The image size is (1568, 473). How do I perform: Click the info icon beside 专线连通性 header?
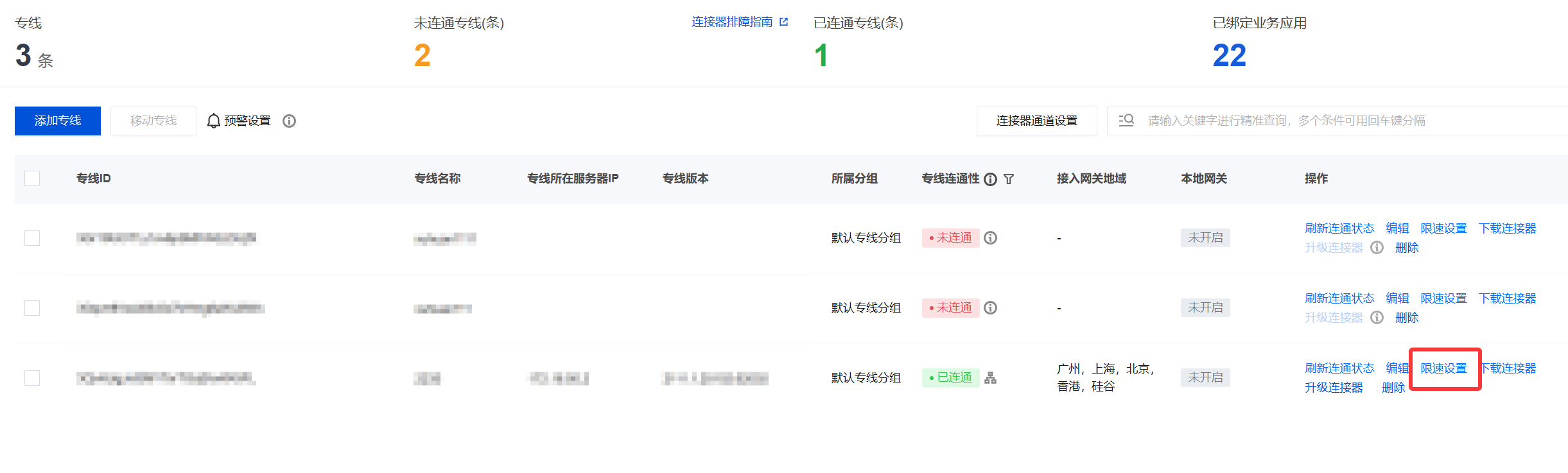pos(991,179)
